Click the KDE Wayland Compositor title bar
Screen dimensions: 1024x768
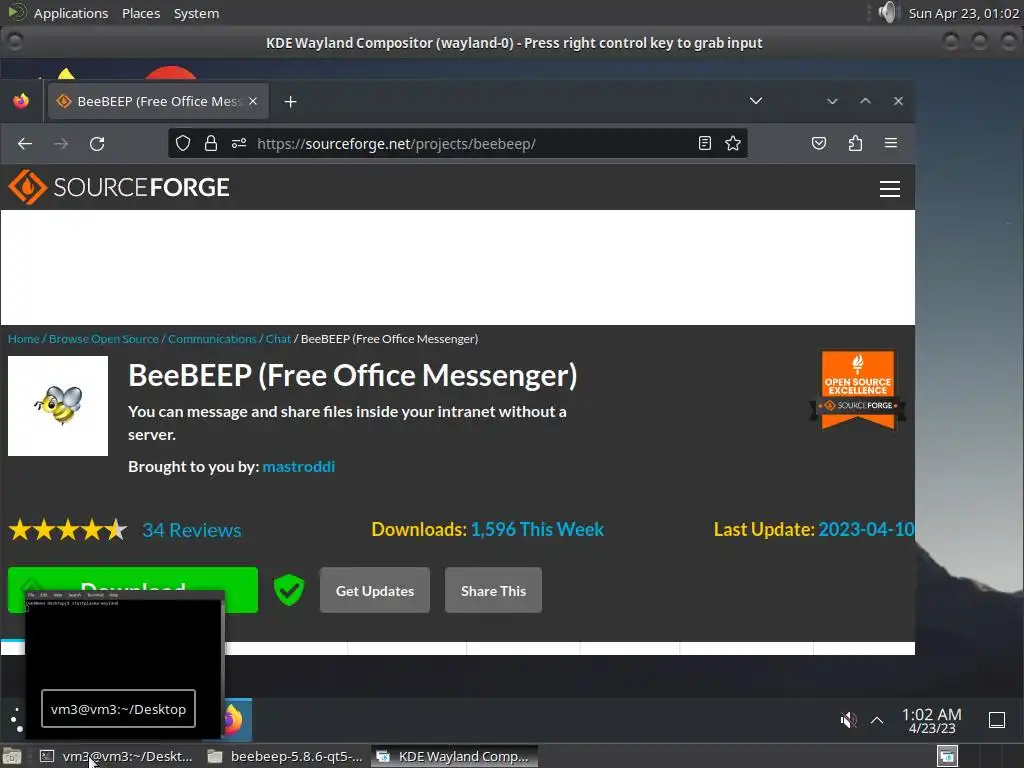pos(514,42)
